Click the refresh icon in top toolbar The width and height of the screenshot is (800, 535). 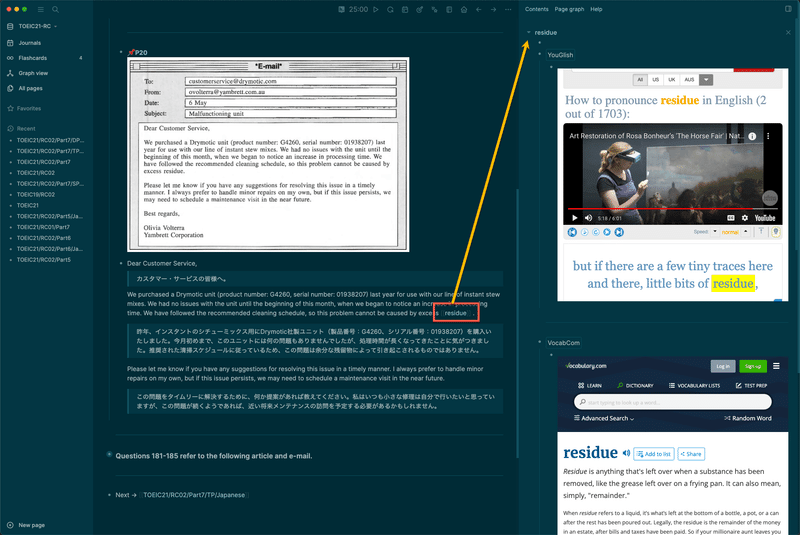(x=390, y=9)
